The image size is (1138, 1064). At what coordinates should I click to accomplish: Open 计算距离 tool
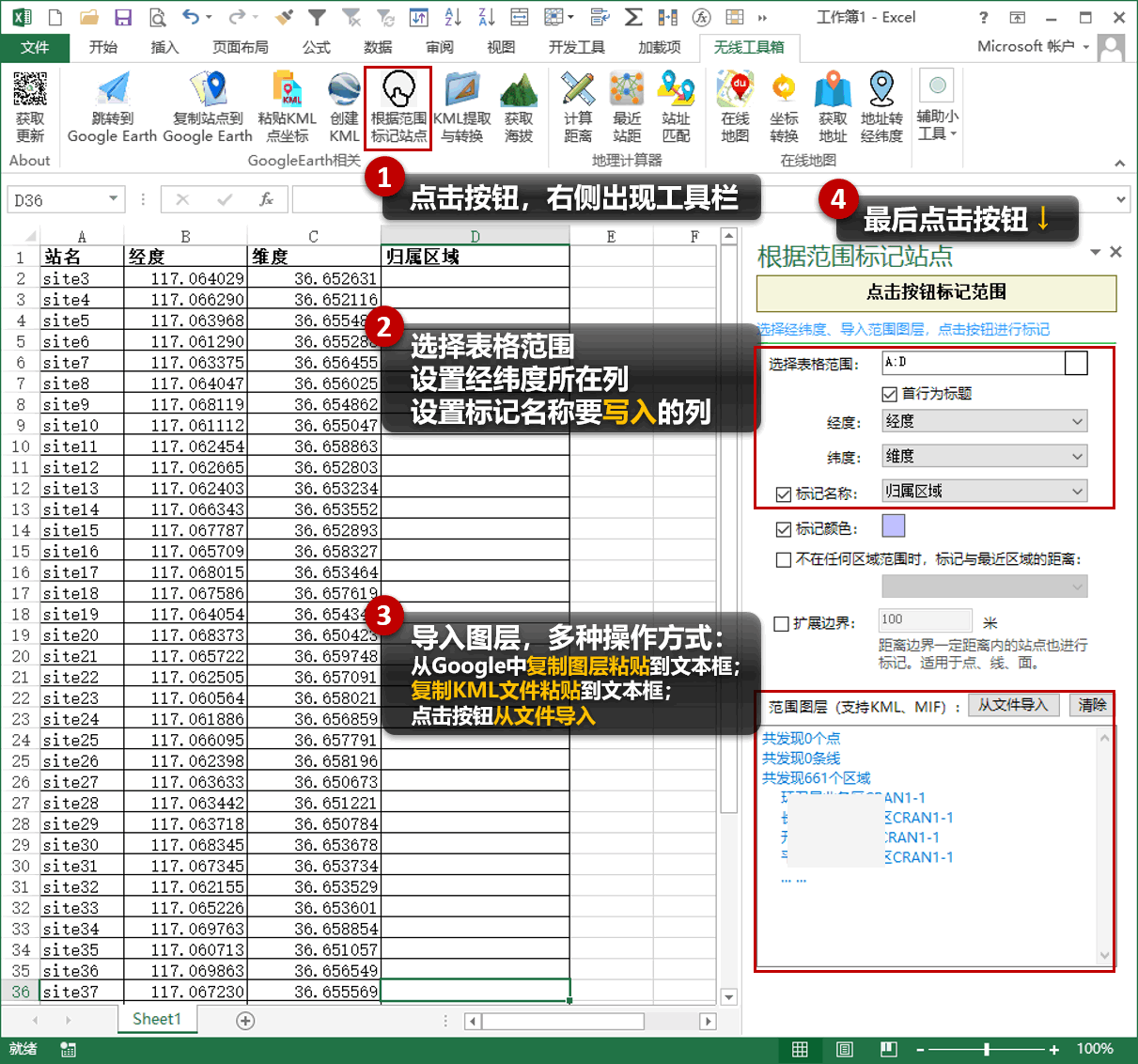pos(578,106)
